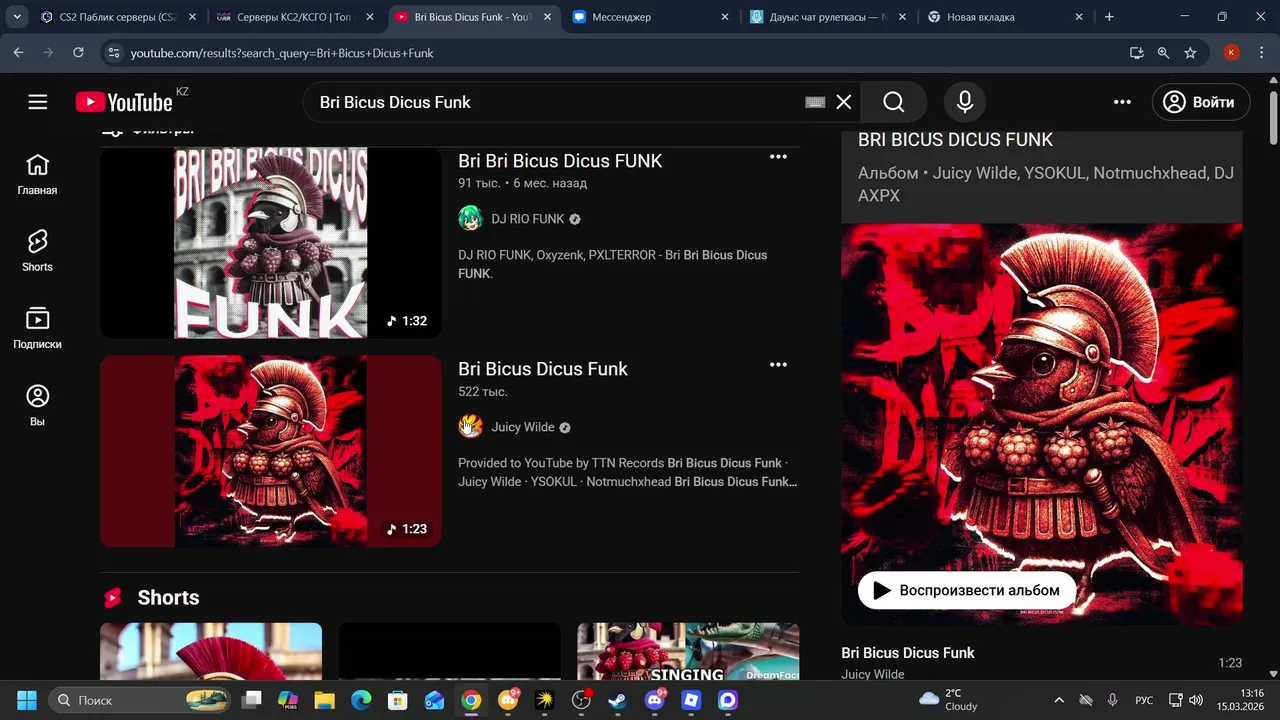Switch keyboard language РУС indicator
Image resolution: width=1280 pixels, height=720 pixels.
(1144, 700)
